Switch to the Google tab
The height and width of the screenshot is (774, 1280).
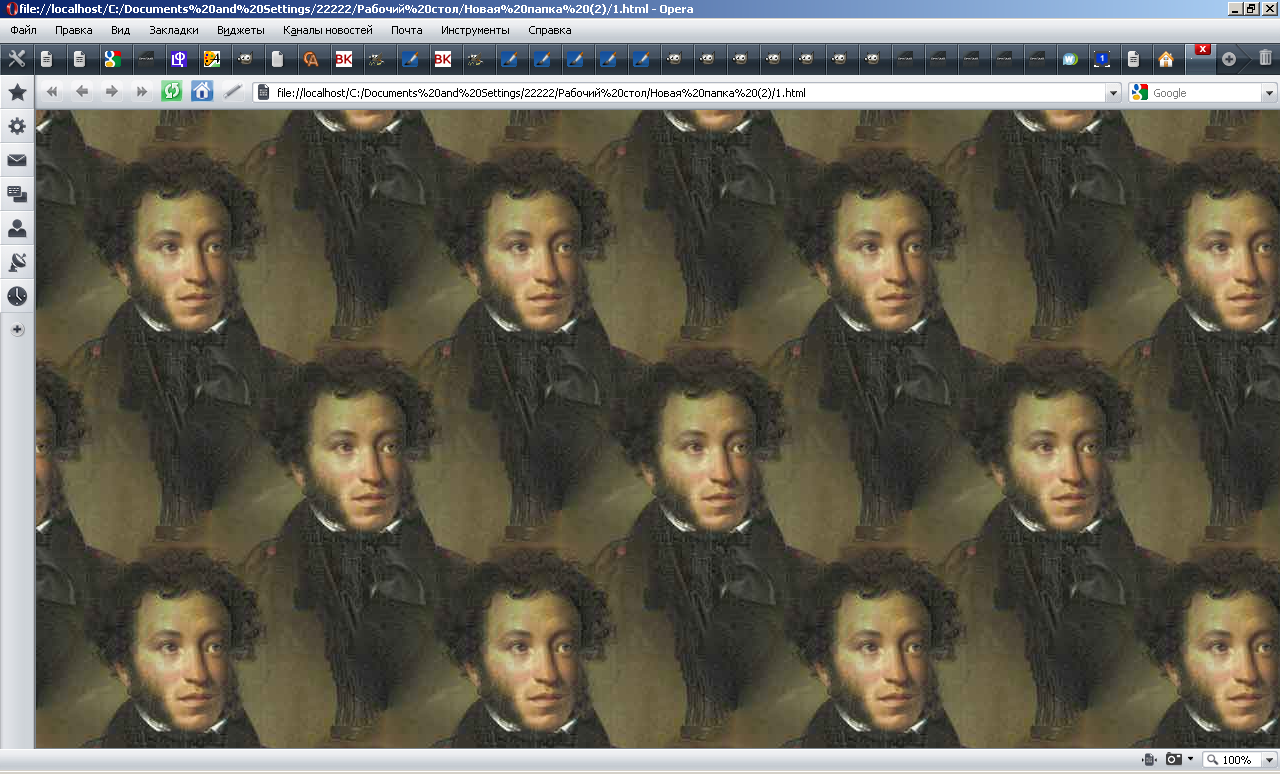113,59
